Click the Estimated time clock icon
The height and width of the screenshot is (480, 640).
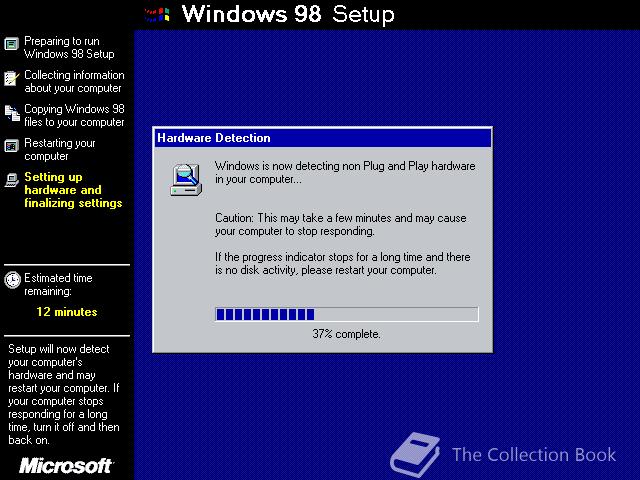(12, 280)
